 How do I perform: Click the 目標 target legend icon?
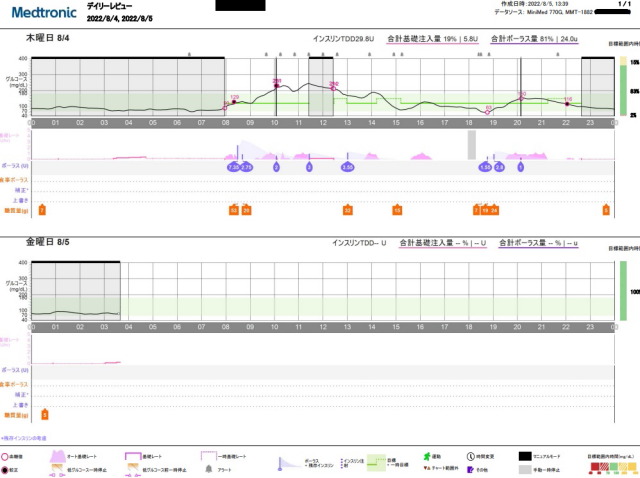pos(376,463)
